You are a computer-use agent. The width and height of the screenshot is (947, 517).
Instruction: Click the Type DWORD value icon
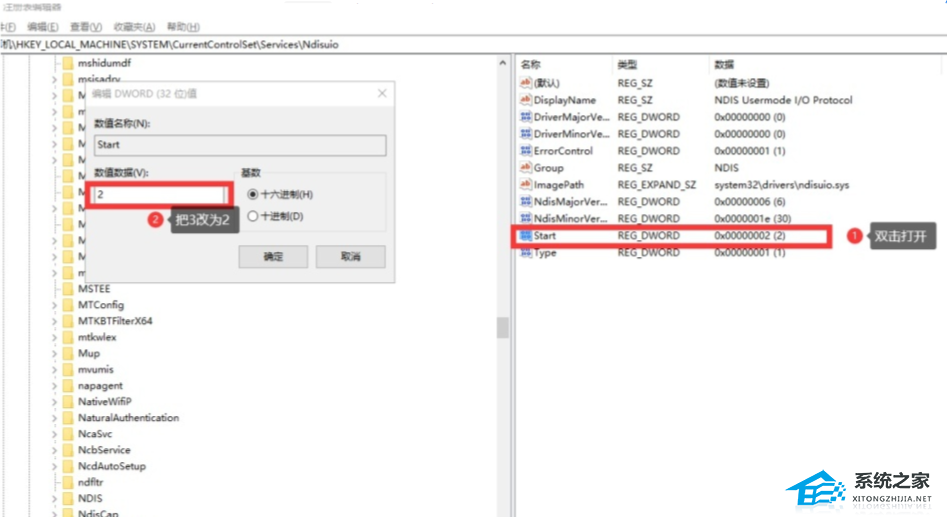click(x=525, y=252)
